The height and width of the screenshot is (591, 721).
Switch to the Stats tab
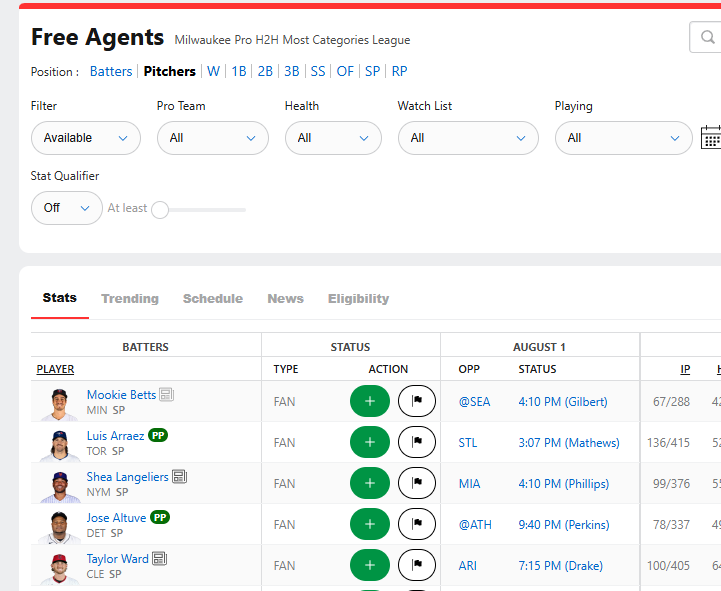click(60, 298)
